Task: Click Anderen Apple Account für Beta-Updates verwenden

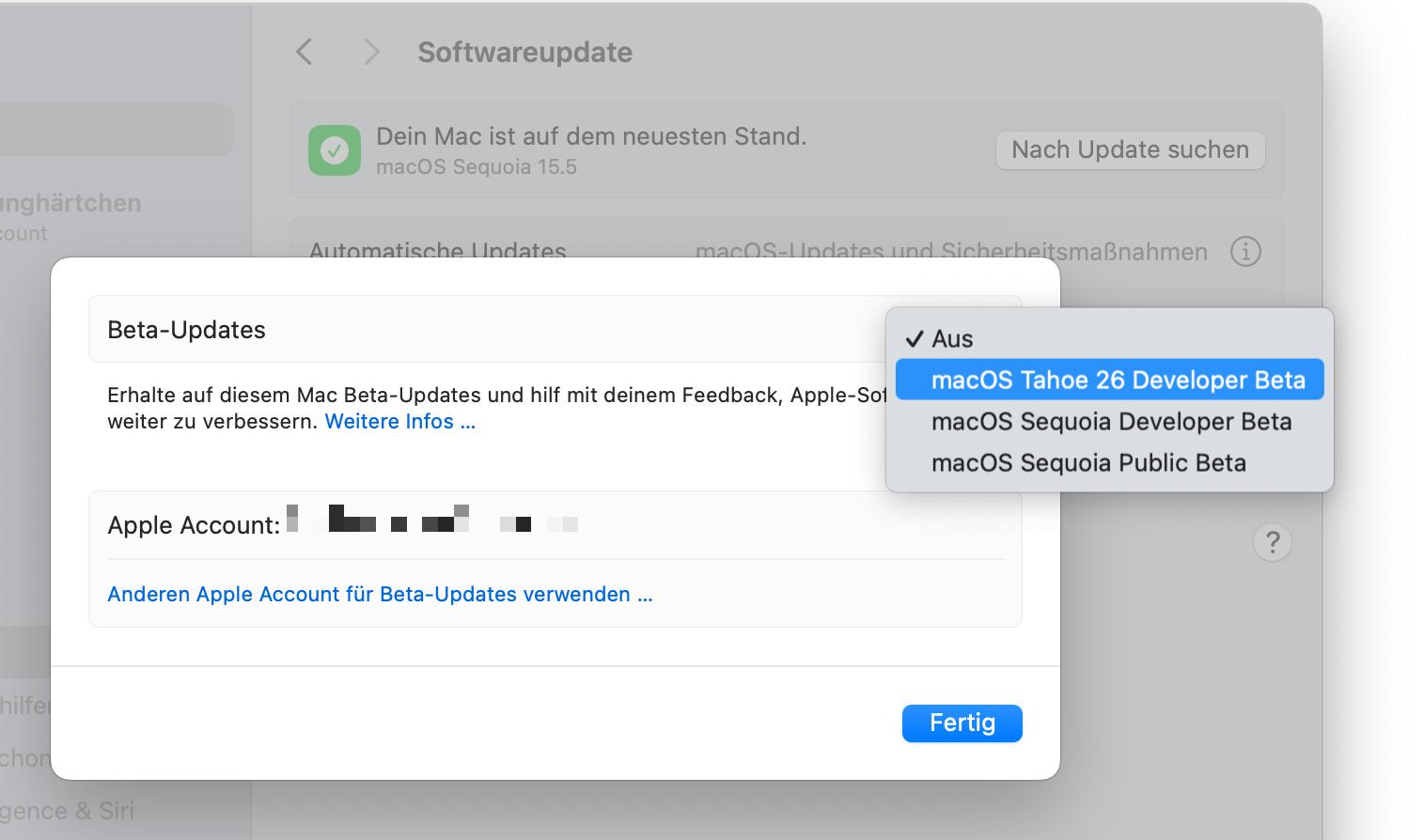Action: point(380,594)
